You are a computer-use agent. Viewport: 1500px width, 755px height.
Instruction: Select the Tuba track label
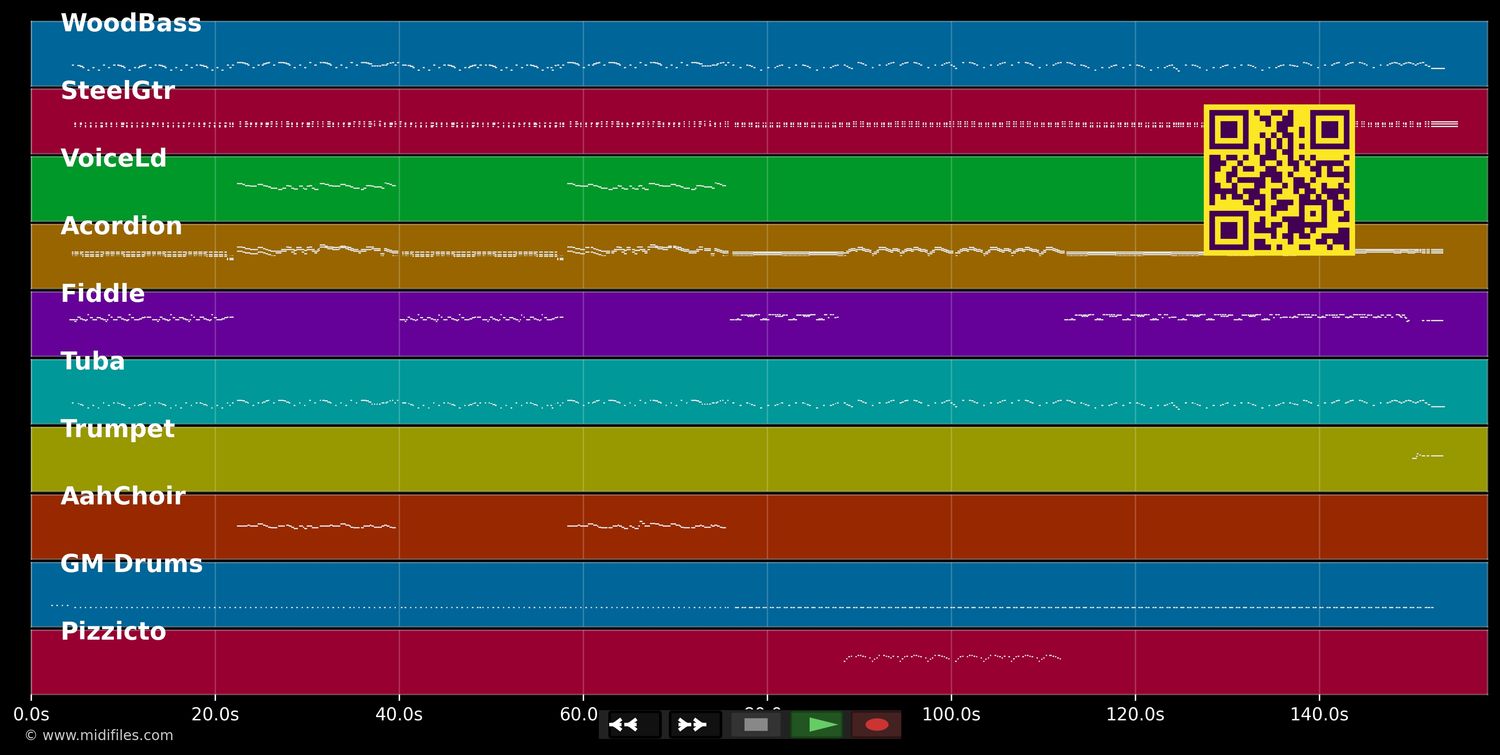coord(93,361)
